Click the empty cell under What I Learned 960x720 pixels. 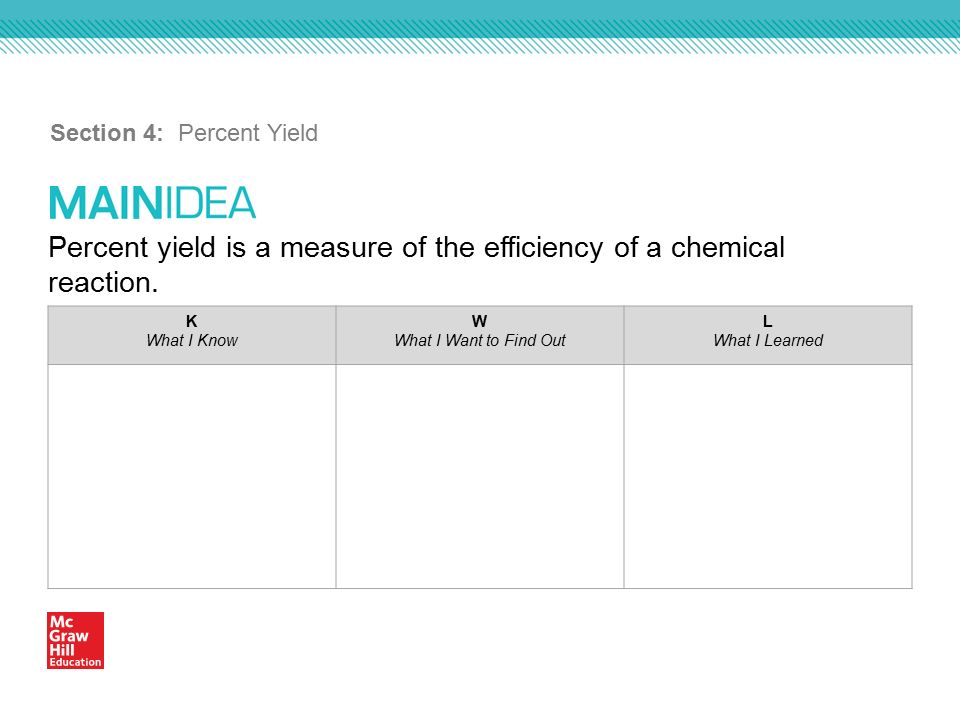point(768,476)
